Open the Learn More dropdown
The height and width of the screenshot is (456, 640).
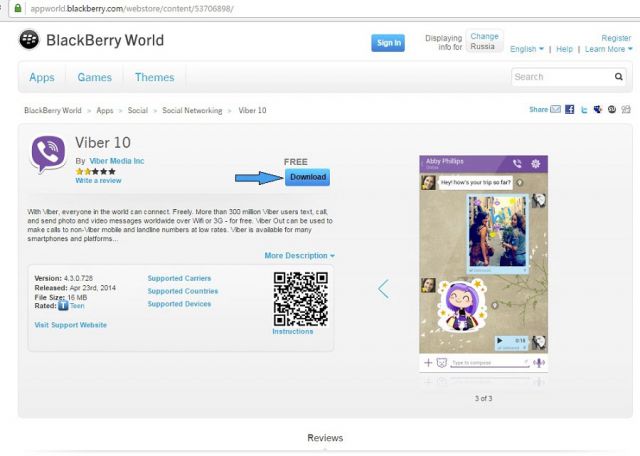click(608, 49)
